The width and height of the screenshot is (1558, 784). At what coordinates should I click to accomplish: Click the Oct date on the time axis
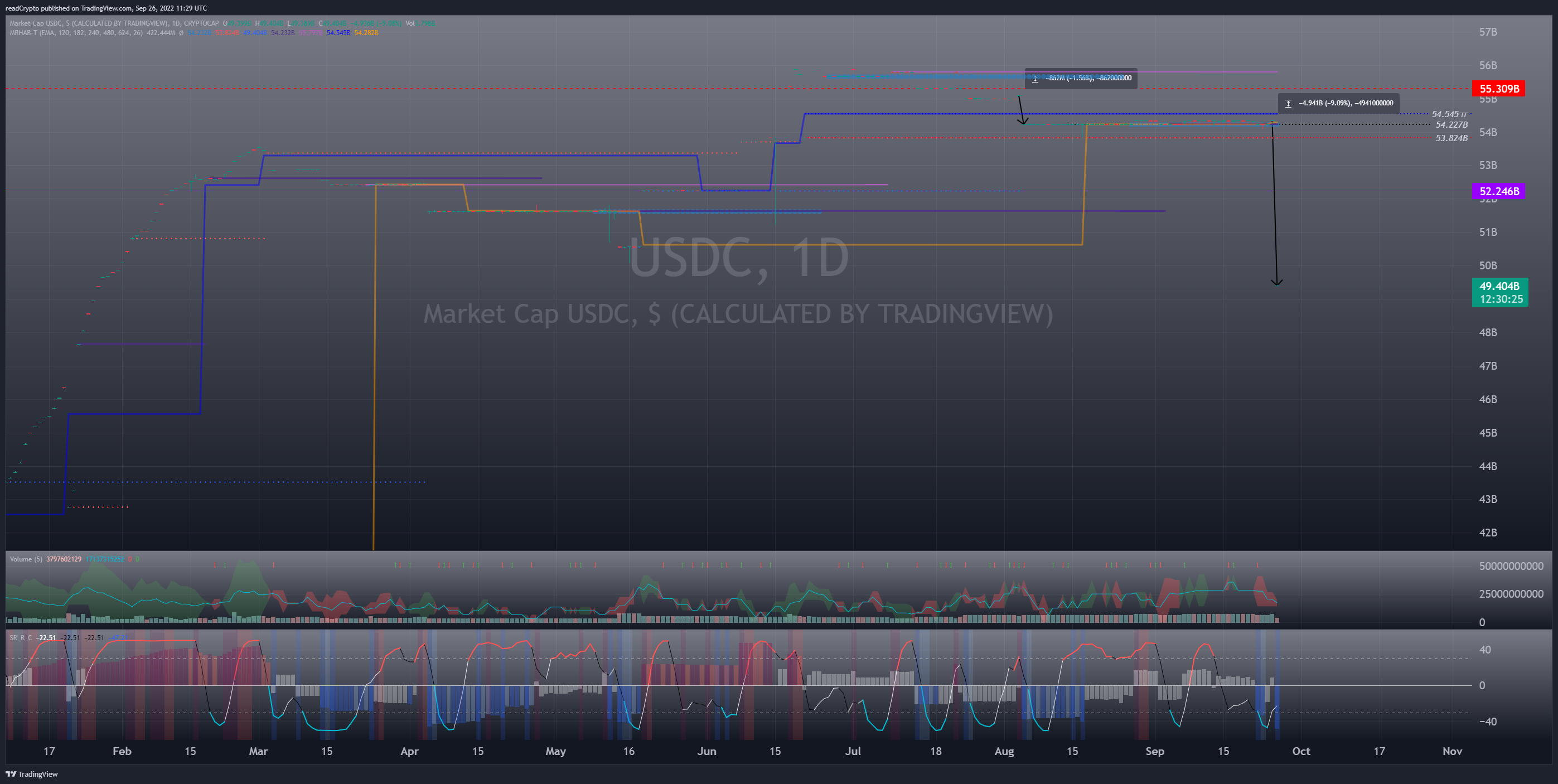[x=1301, y=751]
